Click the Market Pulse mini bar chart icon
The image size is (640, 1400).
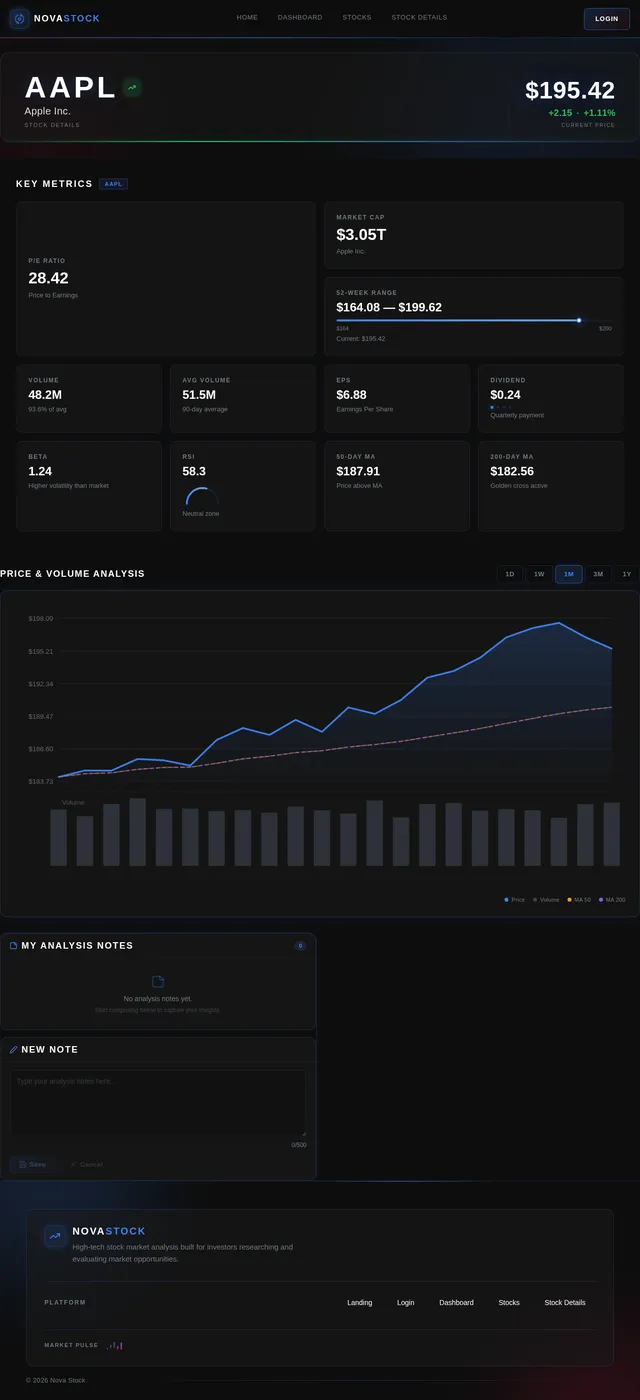(x=114, y=1346)
